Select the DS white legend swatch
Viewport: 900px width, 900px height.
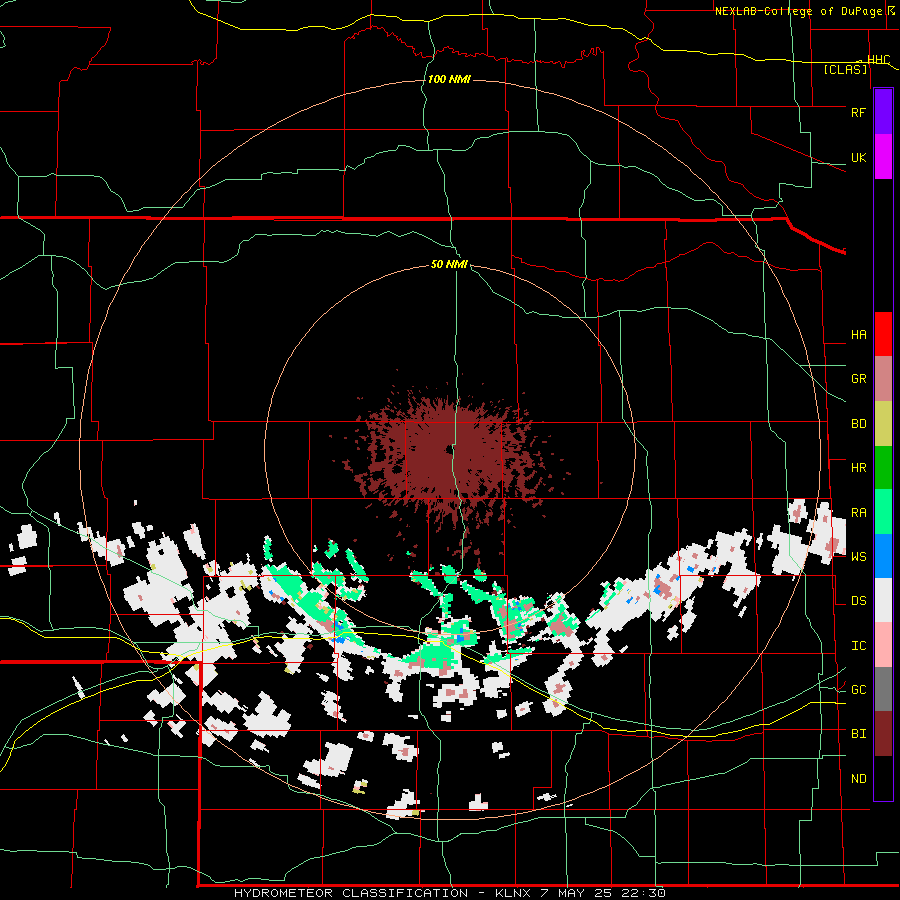click(883, 600)
